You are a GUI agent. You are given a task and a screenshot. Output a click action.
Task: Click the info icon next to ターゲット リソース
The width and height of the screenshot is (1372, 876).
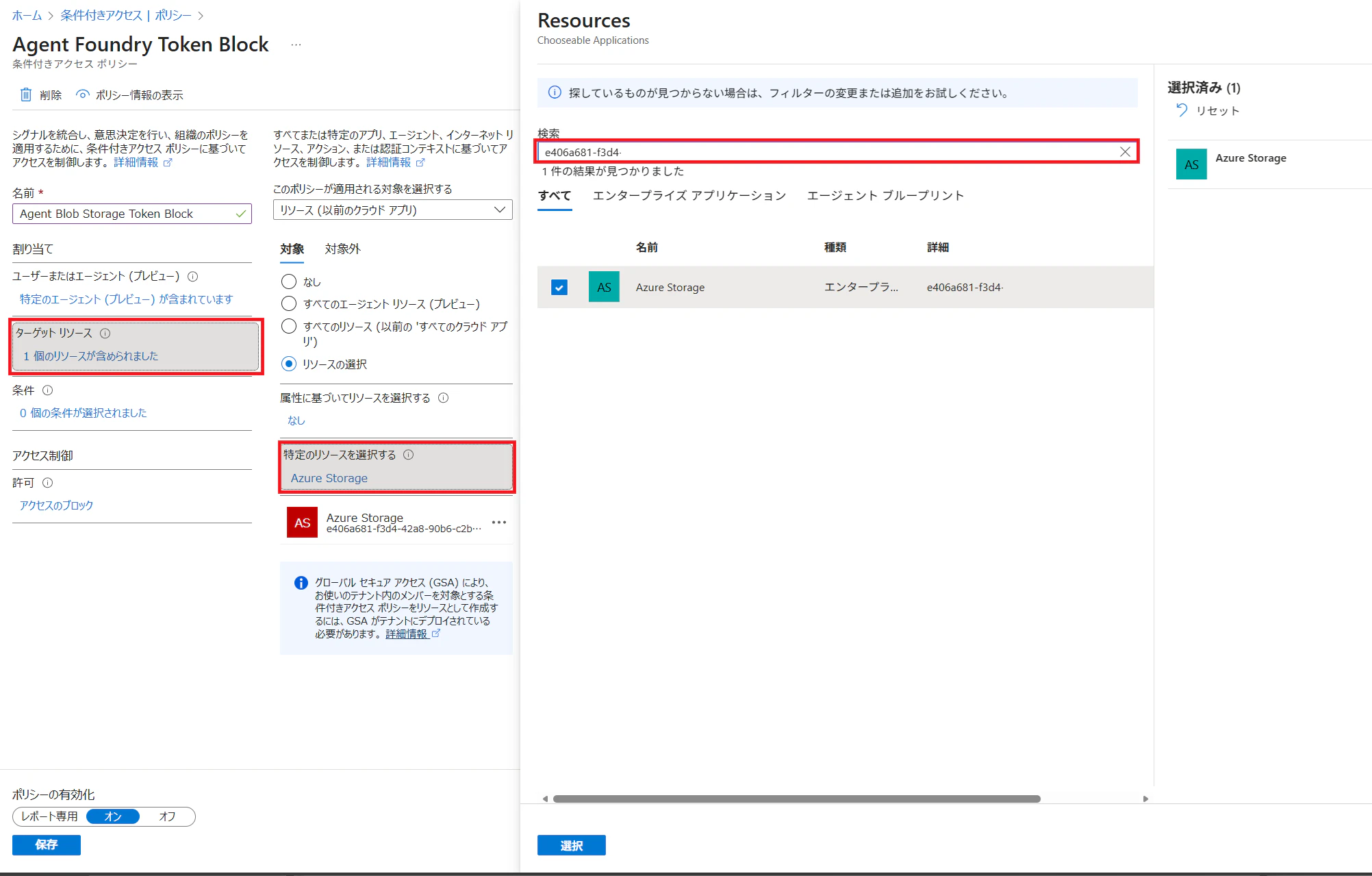click(105, 334)
